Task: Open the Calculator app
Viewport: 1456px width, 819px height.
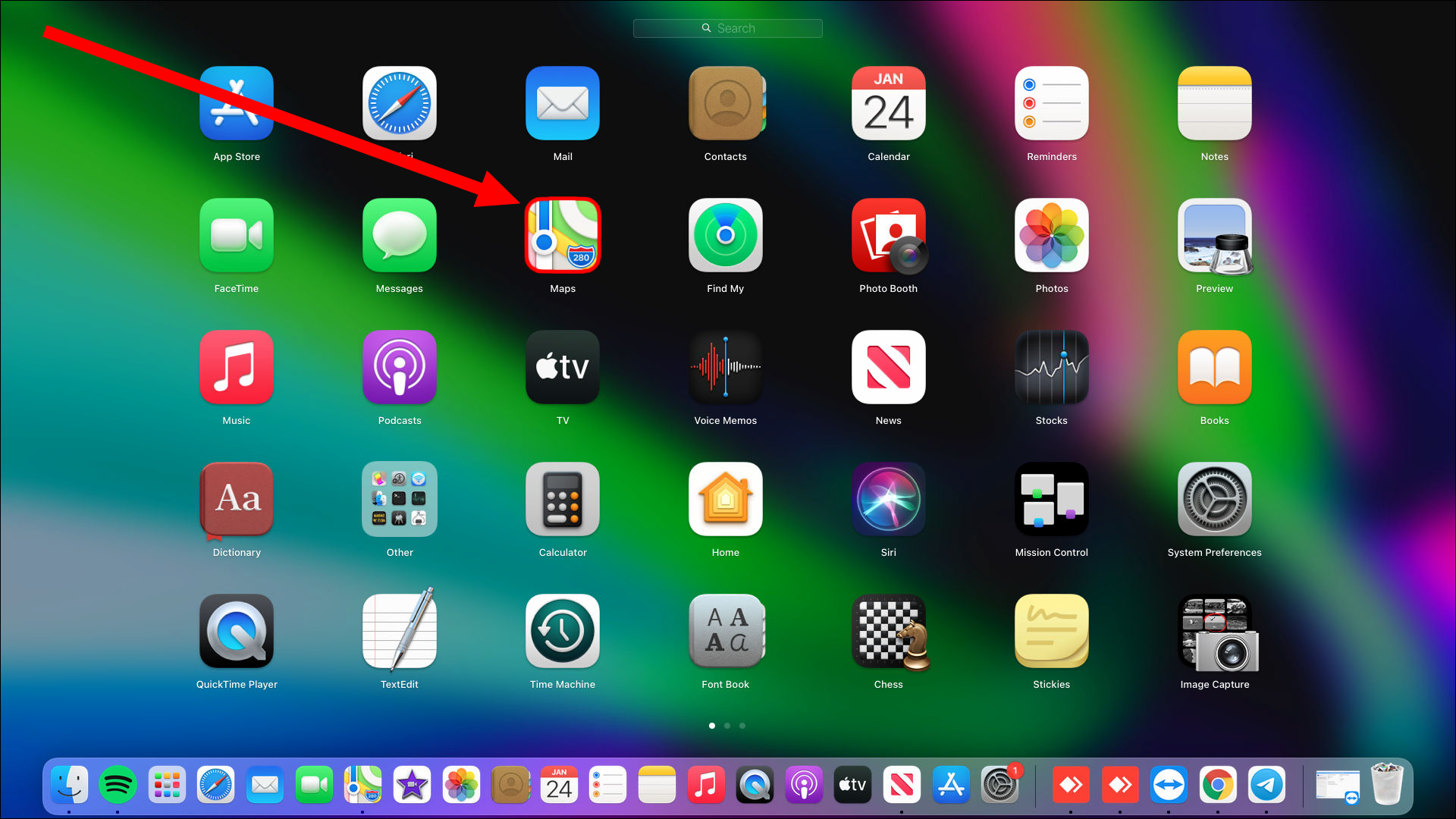Action: click(x=563, y=499)
